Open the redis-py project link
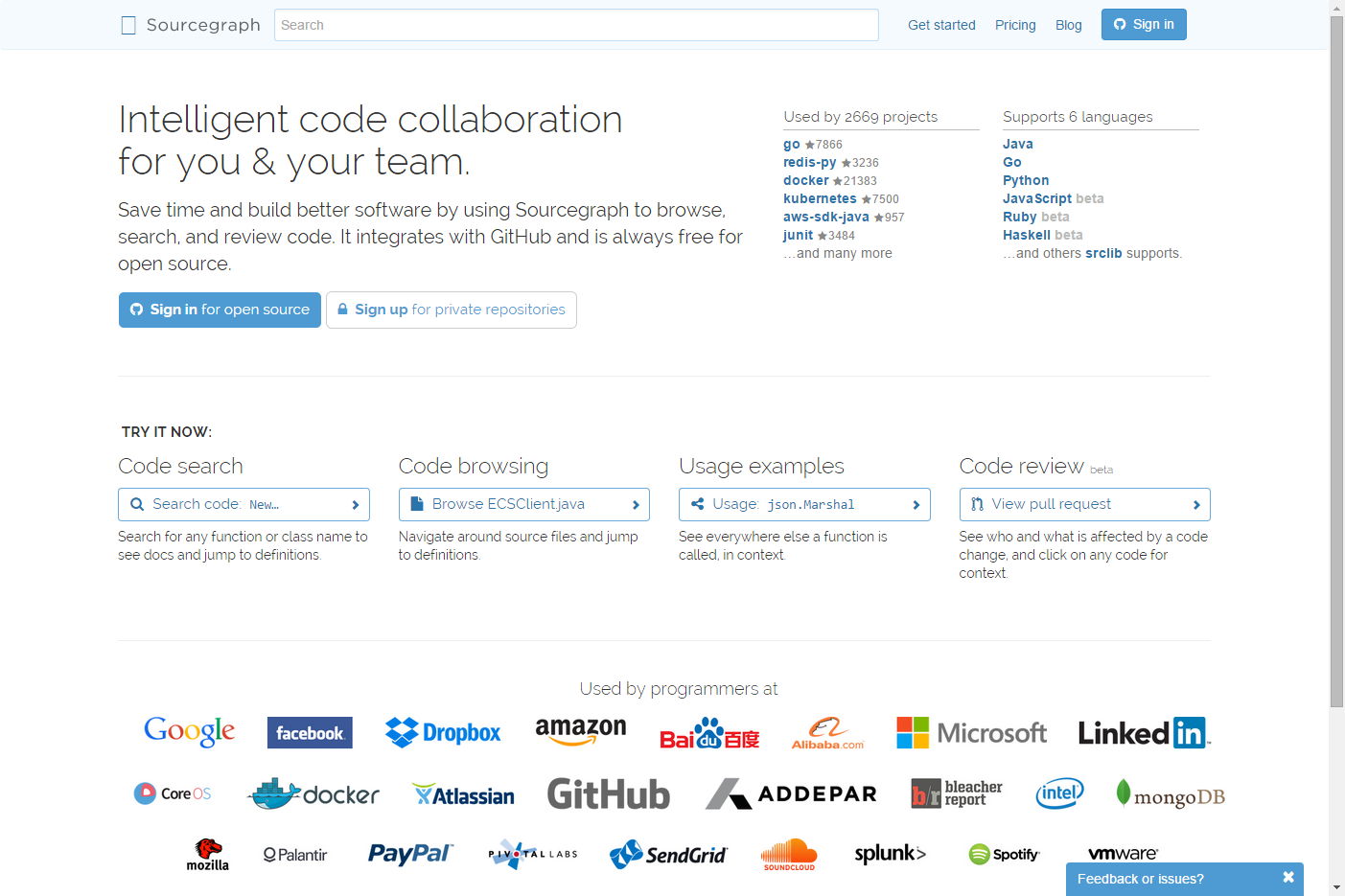Screen dimensions: 1345x896 pos(810,162)
